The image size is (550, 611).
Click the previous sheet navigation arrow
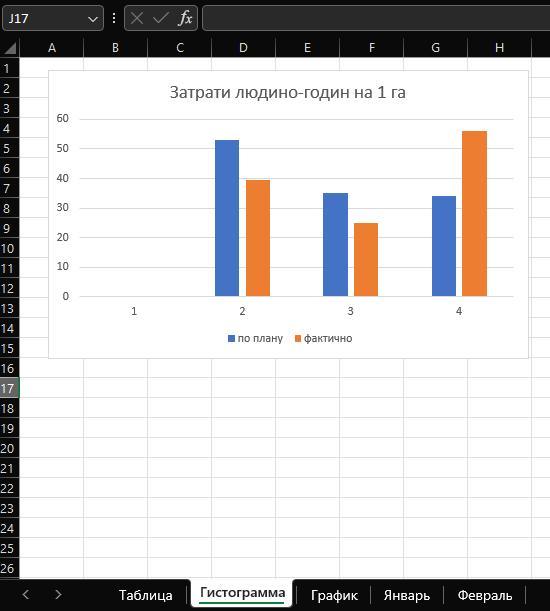[26, 594]
